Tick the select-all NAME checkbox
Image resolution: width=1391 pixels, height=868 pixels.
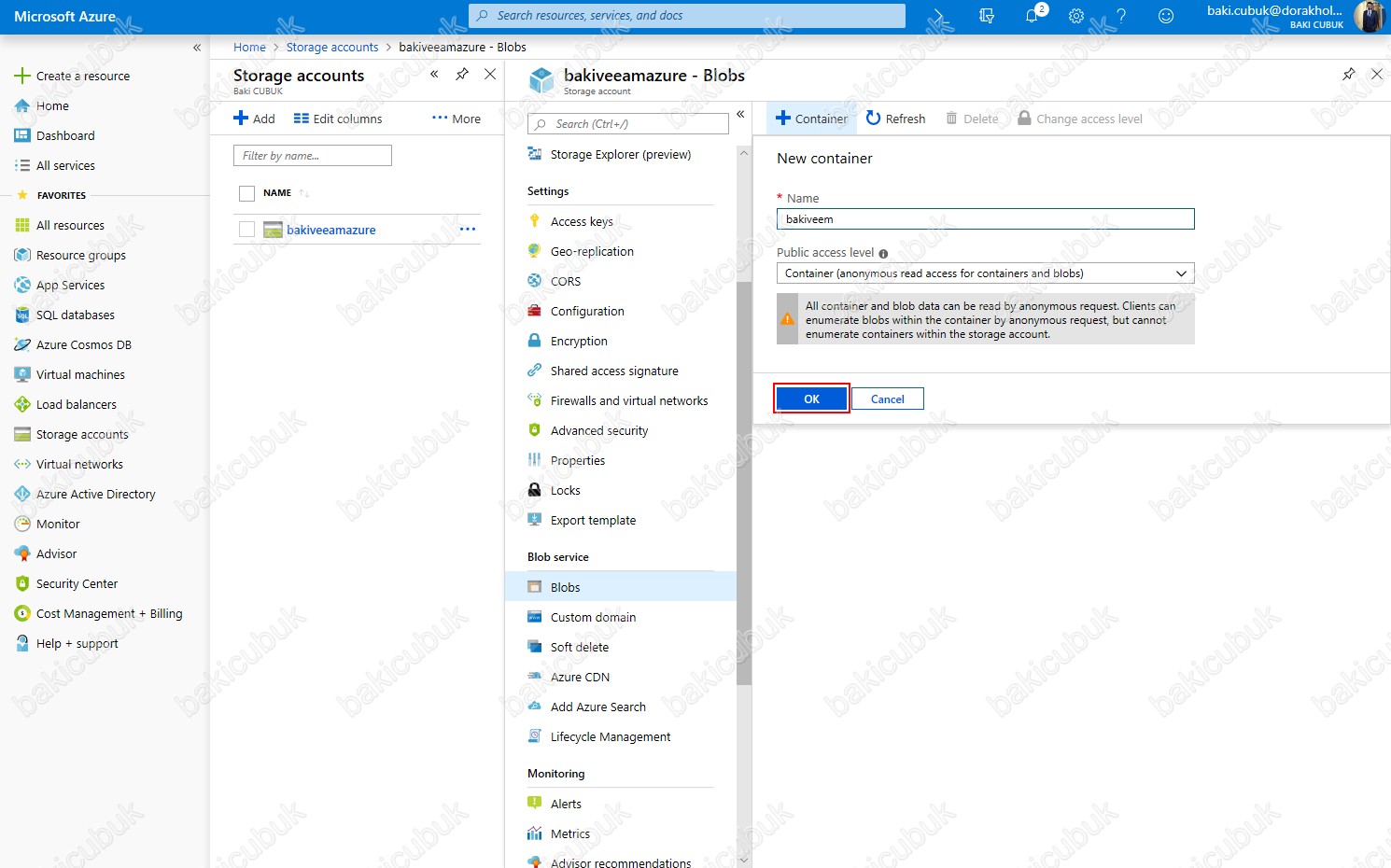246,193
